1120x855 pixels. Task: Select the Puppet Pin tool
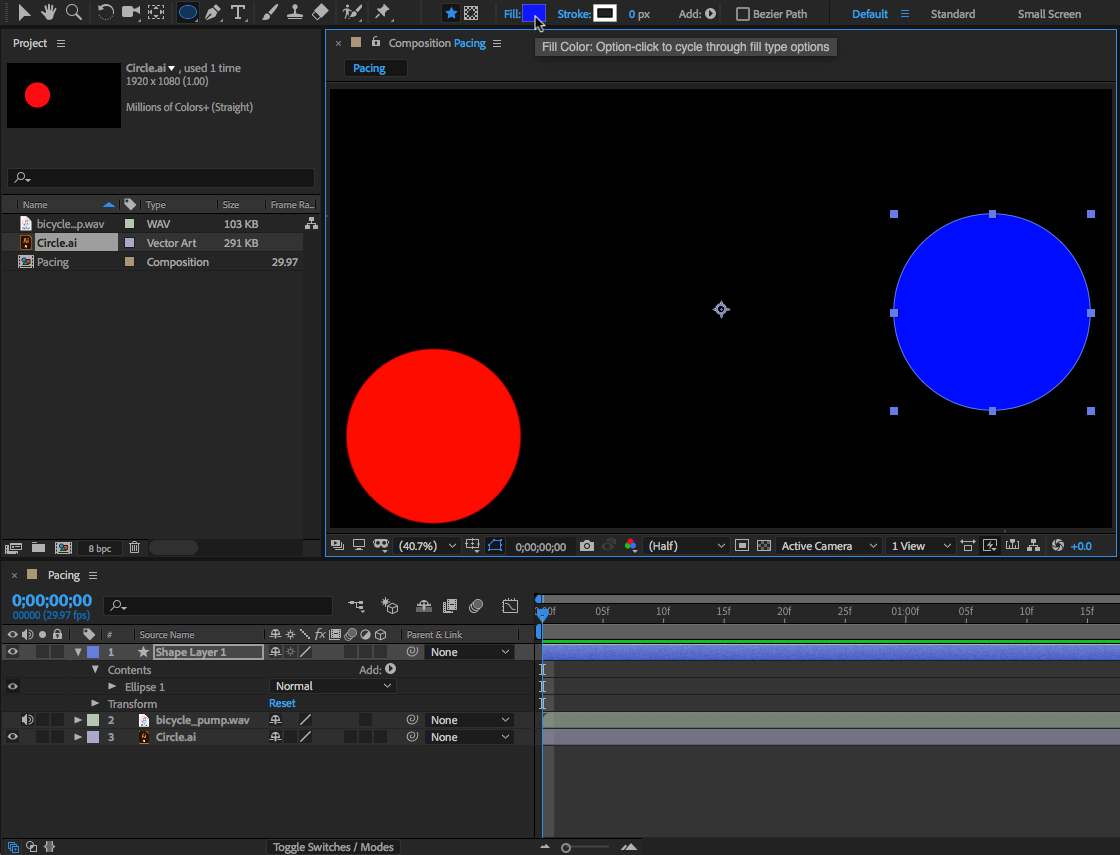pos(382,13)
